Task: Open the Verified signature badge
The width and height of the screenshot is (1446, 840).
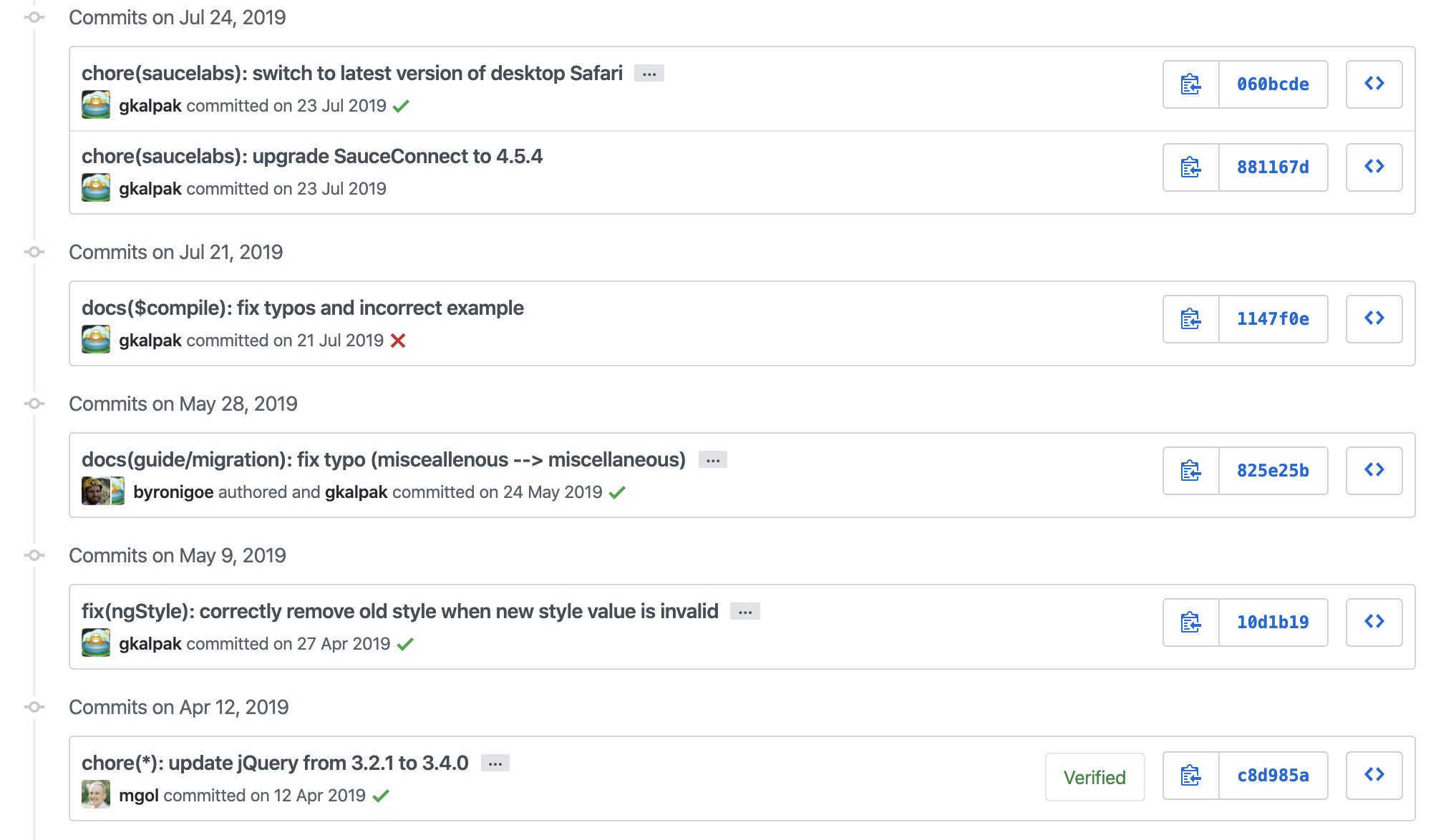Action: point(1095,777)
